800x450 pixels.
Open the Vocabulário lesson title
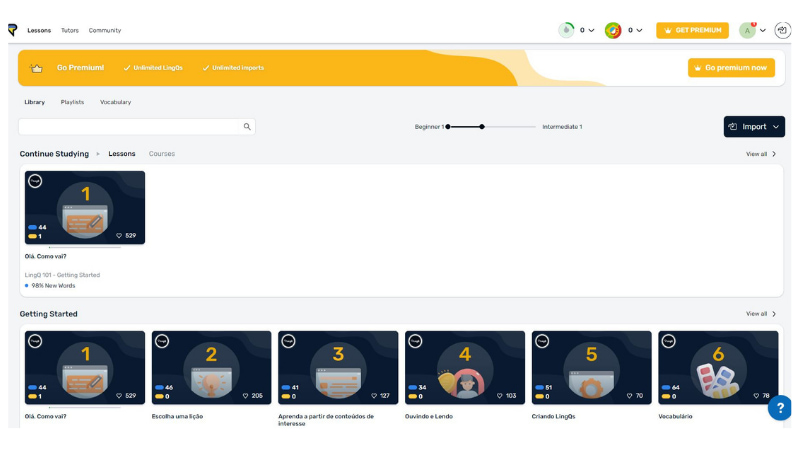coord(676,416)
